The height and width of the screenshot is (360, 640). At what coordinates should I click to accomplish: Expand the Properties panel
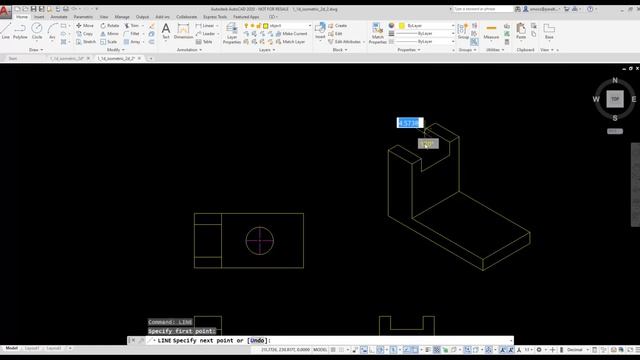409,50
